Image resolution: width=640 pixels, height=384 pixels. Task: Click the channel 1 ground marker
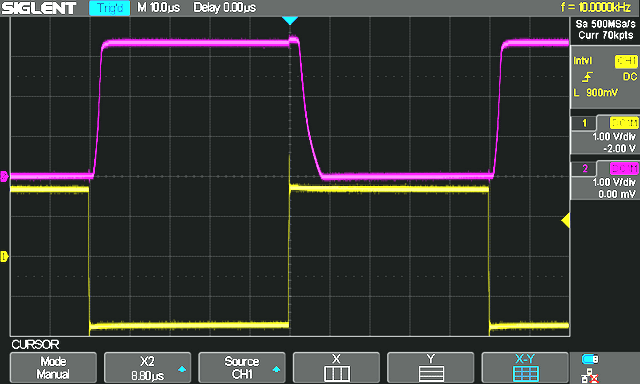pos(4,257)
